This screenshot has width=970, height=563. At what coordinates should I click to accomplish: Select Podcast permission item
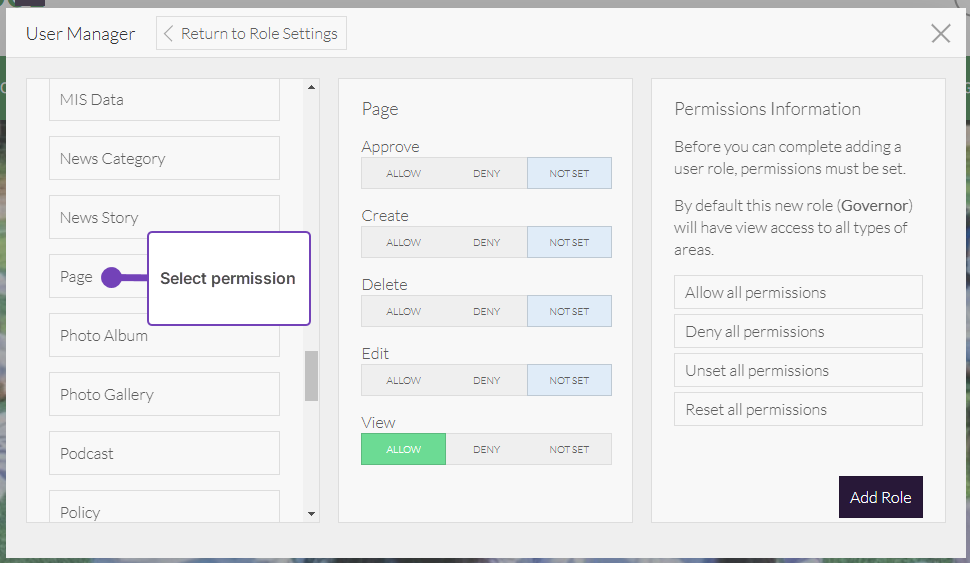coord(164,454)
